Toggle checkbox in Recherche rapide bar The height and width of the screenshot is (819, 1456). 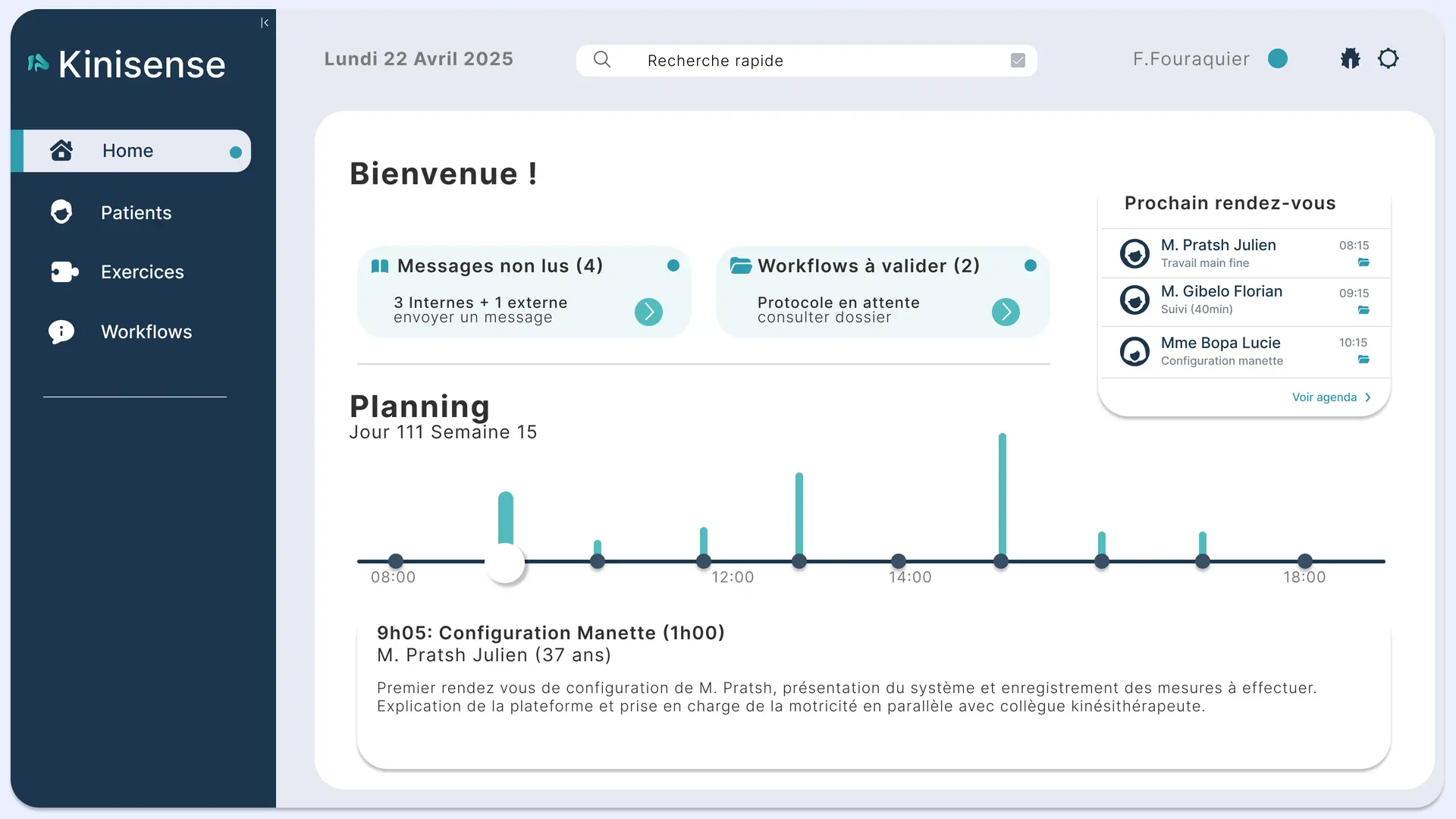coord(1018,61)
